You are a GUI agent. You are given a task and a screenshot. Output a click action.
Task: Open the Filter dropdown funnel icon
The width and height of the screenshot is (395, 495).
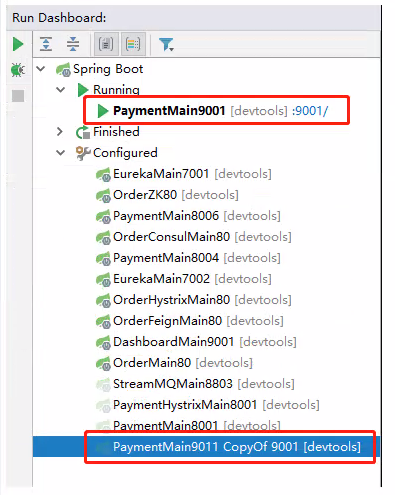tap(166, 44)
